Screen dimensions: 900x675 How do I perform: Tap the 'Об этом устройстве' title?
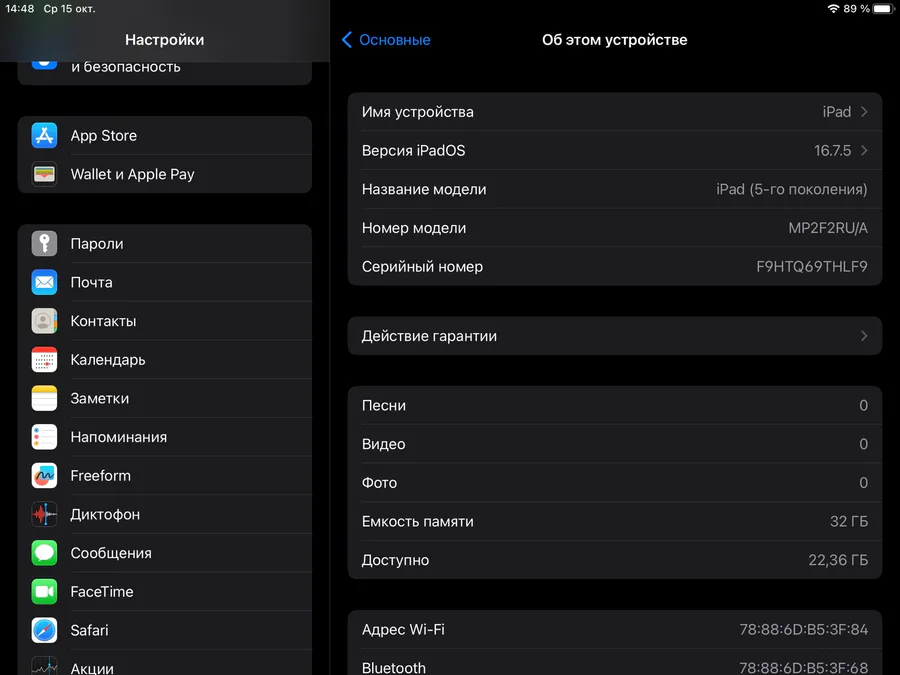(614, 40)
